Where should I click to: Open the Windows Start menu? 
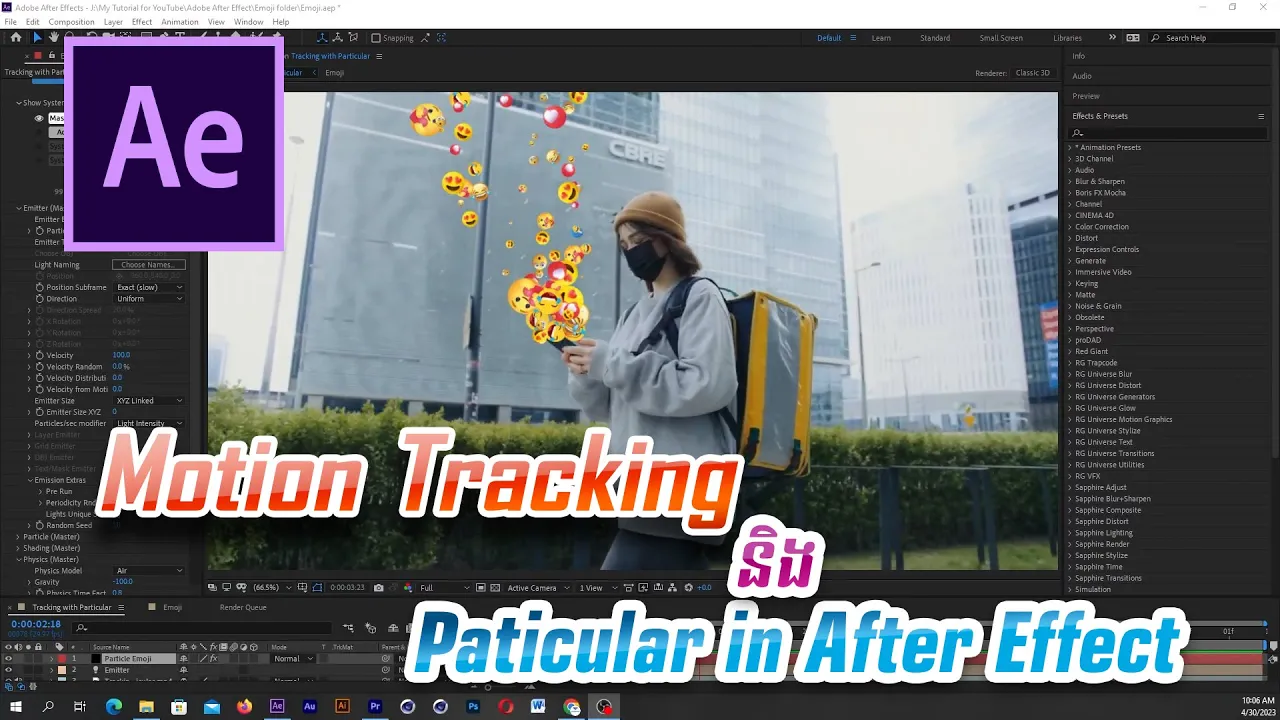[16, 706]
